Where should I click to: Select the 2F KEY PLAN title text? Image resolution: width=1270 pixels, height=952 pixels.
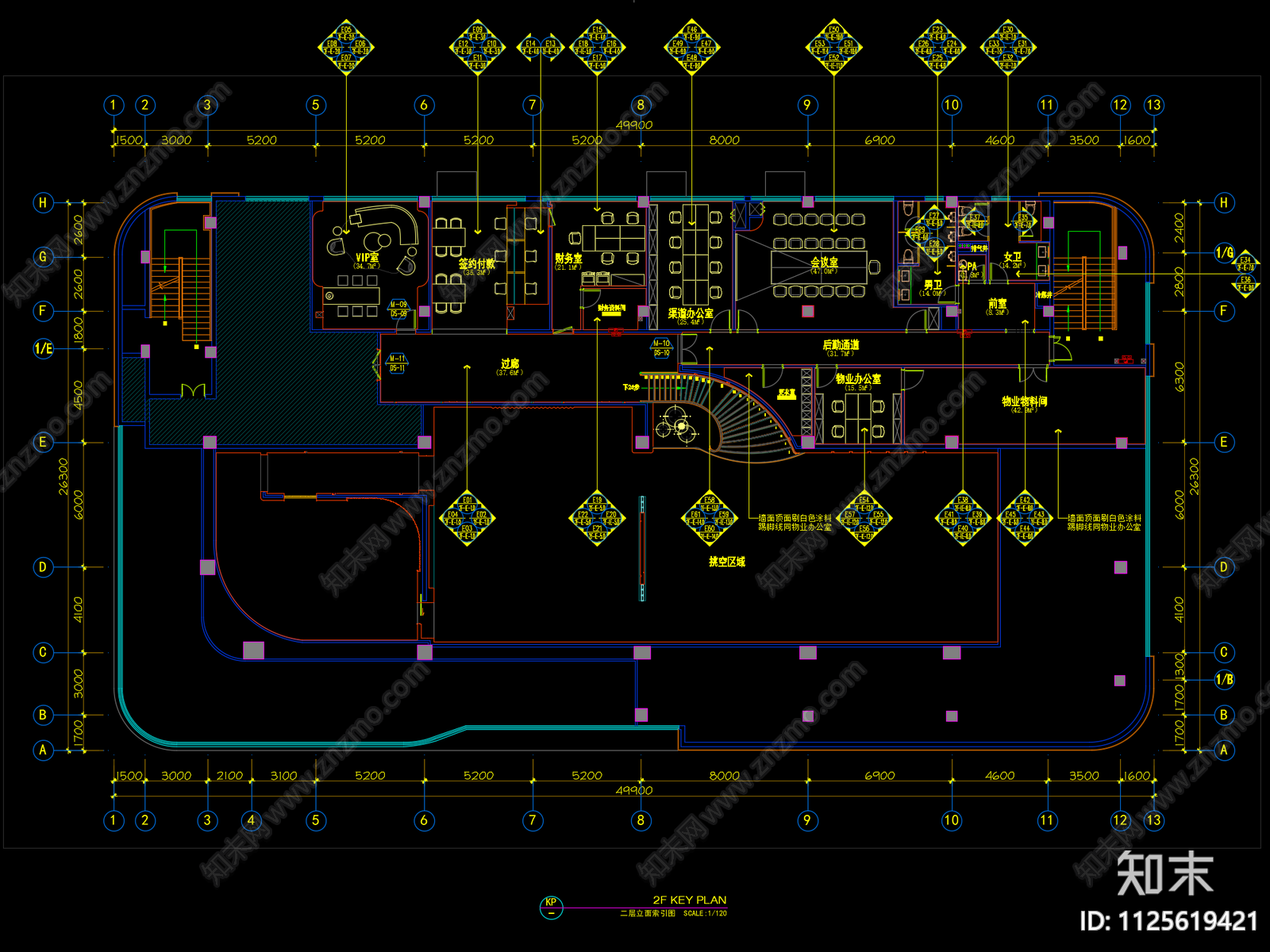[690, 900]
